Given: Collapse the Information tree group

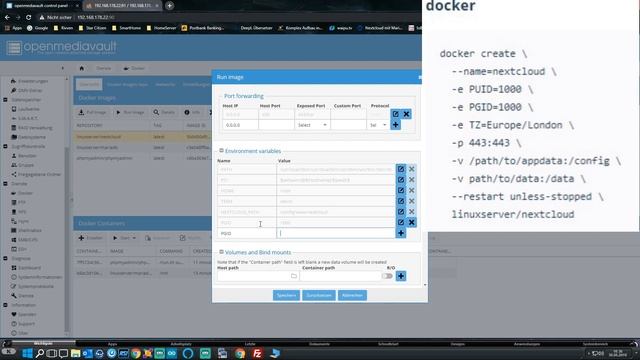Looking at the screenshot, I should [x=5, y=305].
